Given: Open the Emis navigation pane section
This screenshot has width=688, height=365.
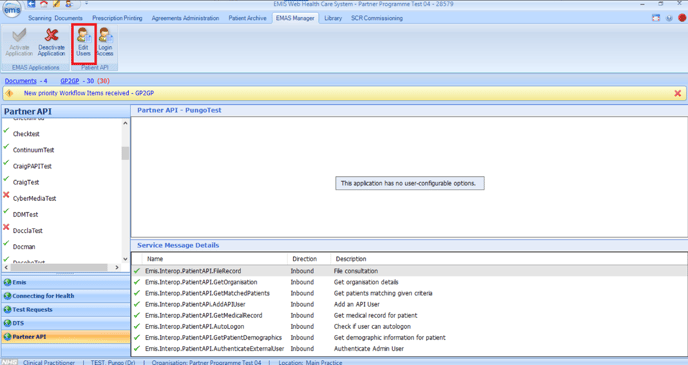Looking at the screenshot, I should [x=66, y=282].
